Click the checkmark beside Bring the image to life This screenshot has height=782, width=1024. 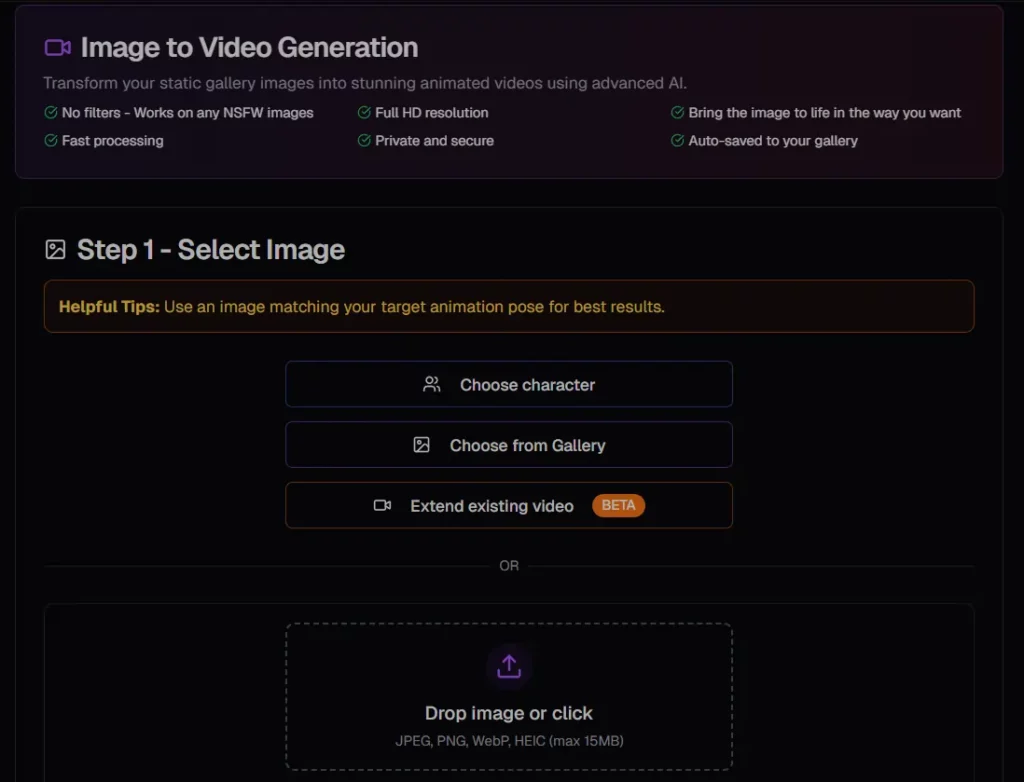tap(677, 112)
